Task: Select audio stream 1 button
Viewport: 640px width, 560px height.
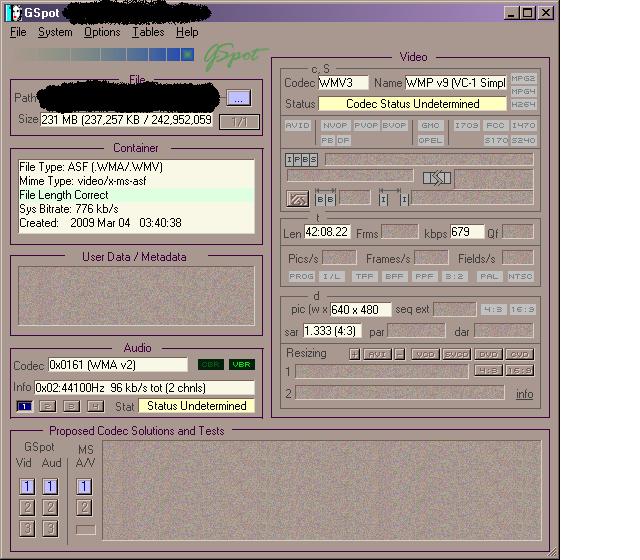Action: (24, 406)
